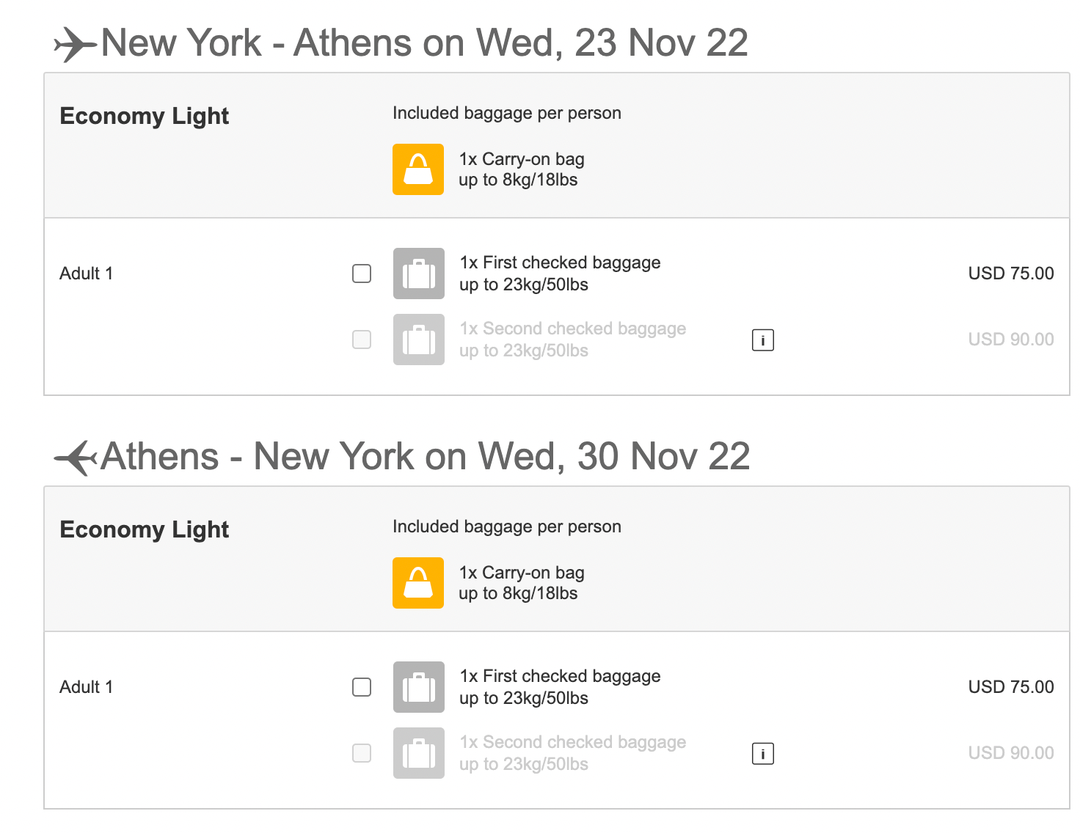Click the second checked baggage suitcase icon for return flight
Viewport: 1080px width, 833px height.
coord(418,753)
